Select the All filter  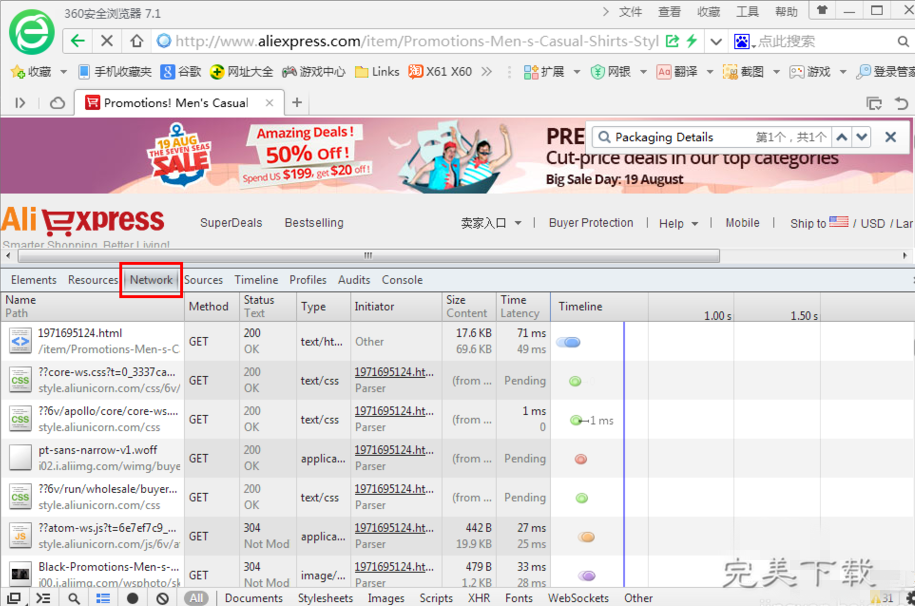(197, 598)
